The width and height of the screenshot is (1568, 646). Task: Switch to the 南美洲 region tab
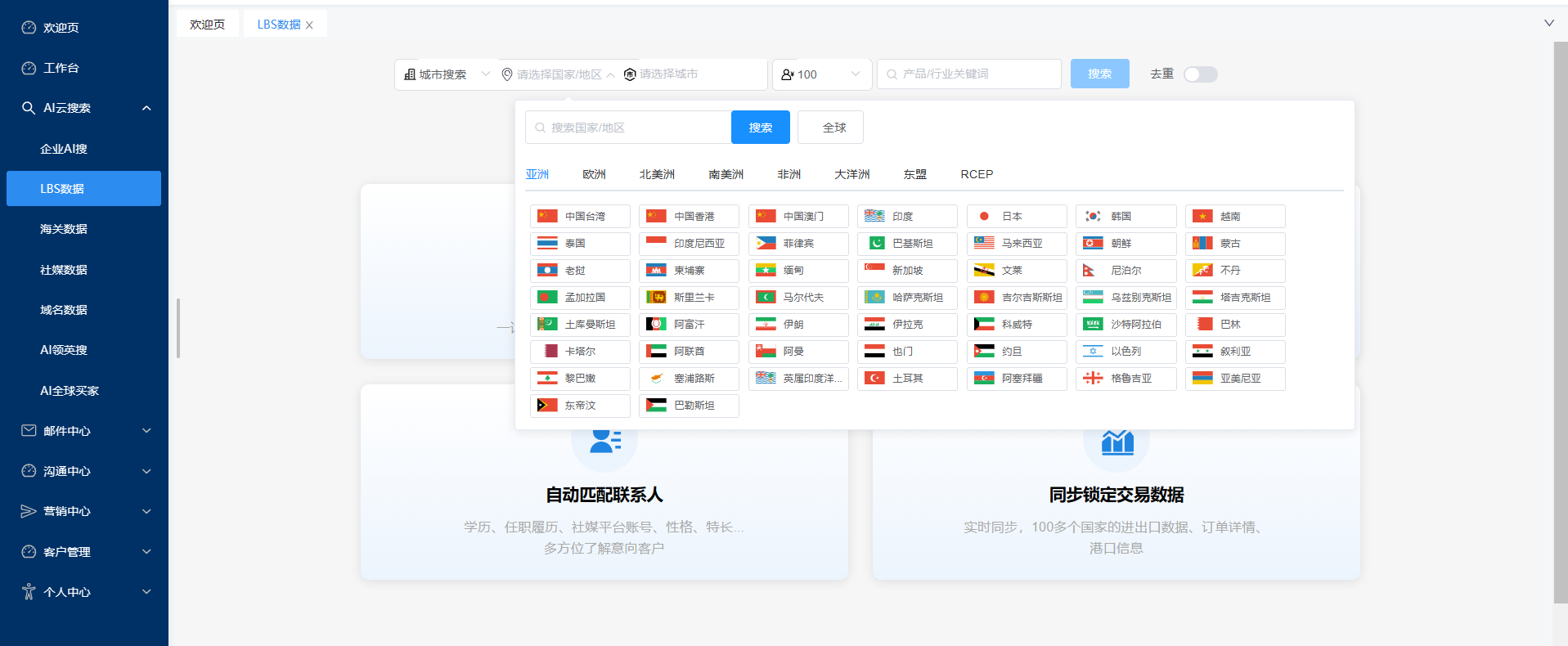[726, 174]
